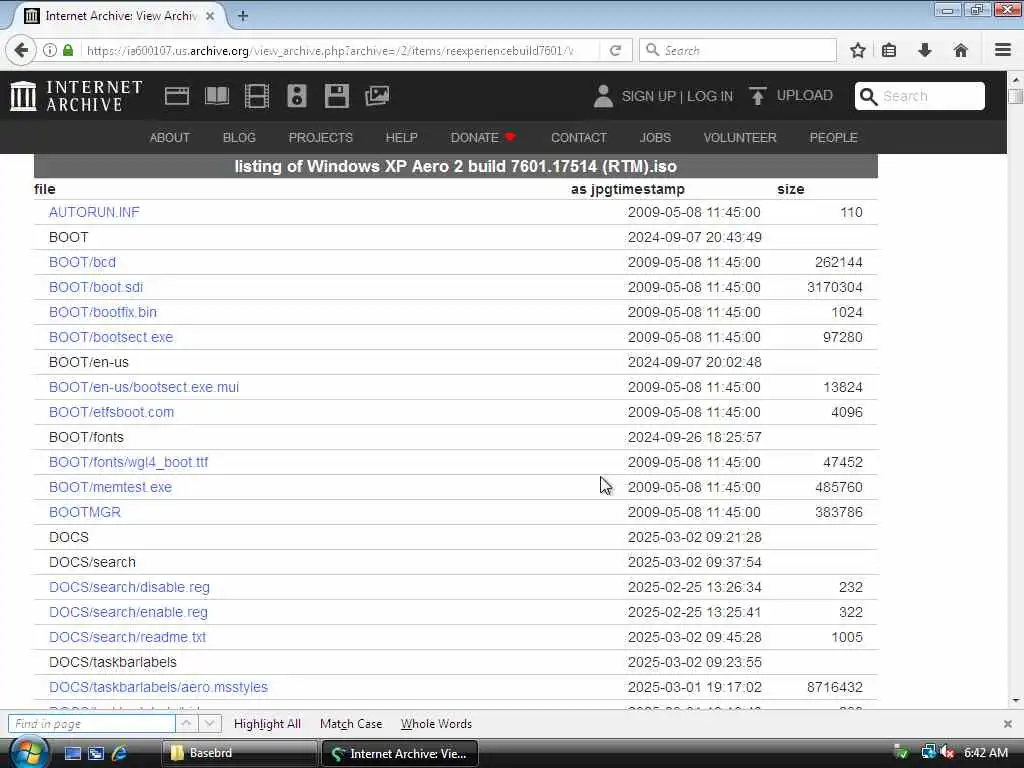Open DOCS/search/readme.txt link

point(127,637)
